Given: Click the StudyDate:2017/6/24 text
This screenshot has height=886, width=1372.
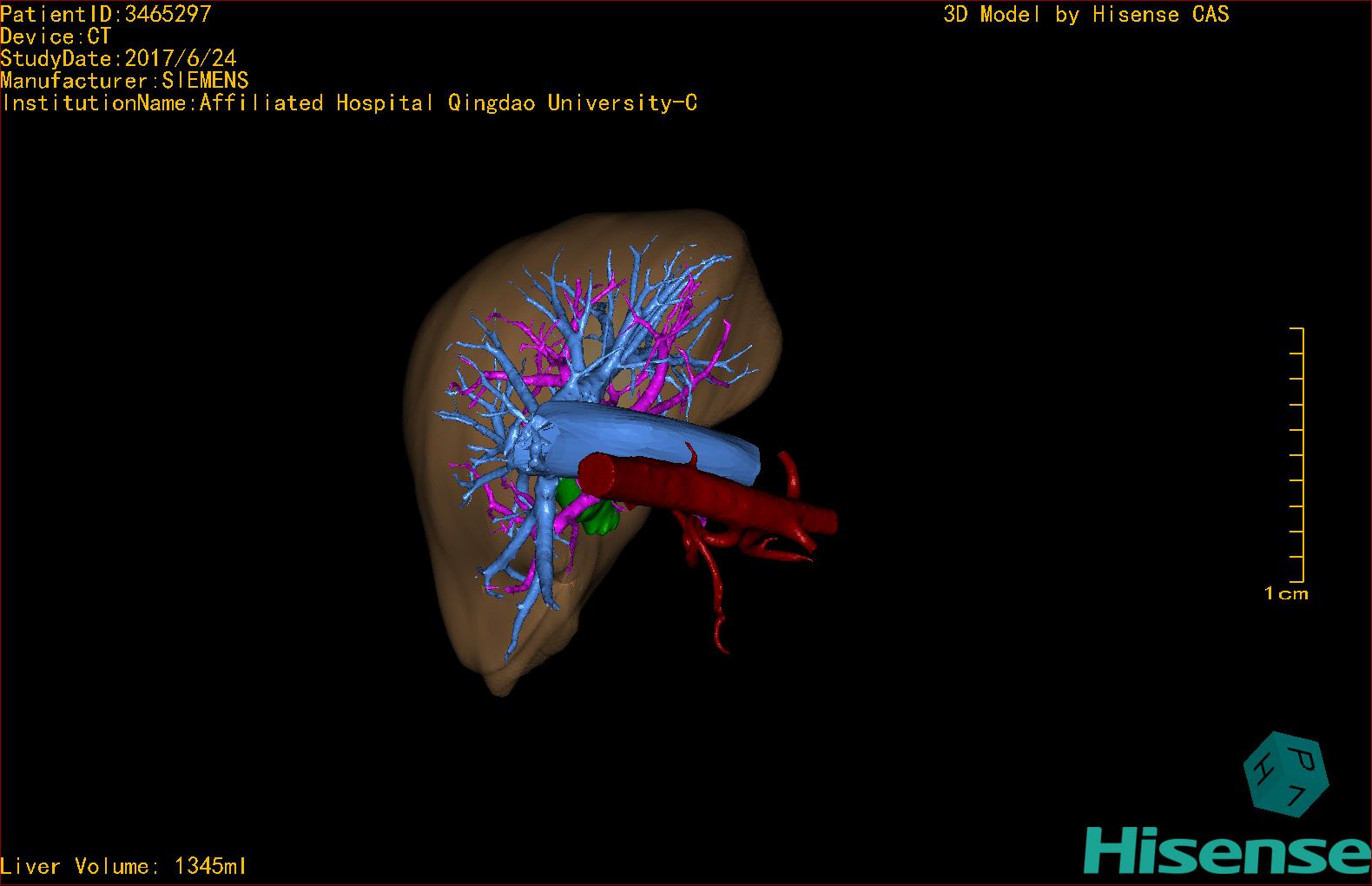Looking at the screenshot, I should tap(118, 58).
